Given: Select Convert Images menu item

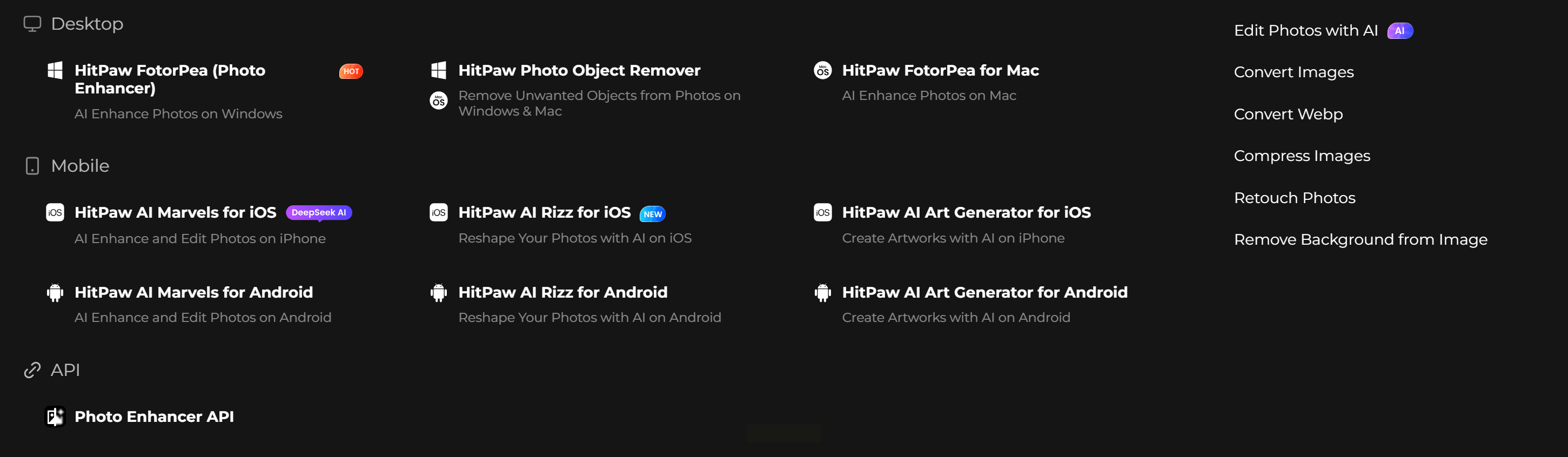Looking at the screenshot, I should (1294, 72).
